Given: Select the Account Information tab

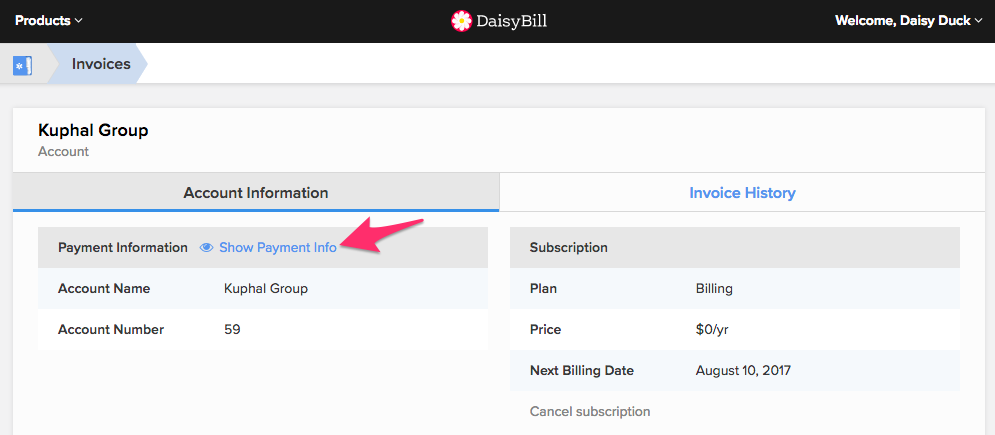Looking at the screenshot, I should (x=256, y=193).
